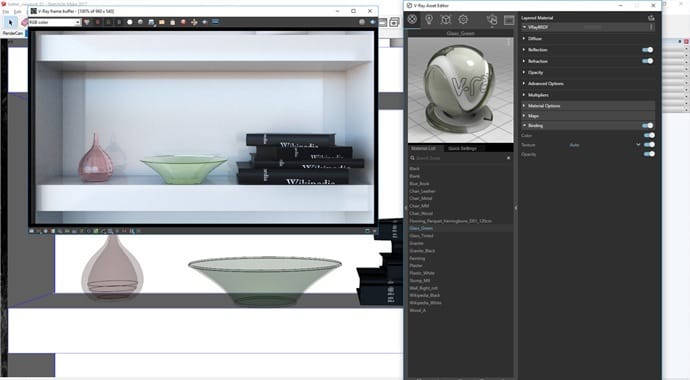Click the left edge collapse arrow of Asset Editor
690x380 pixels.
[406, 208]
